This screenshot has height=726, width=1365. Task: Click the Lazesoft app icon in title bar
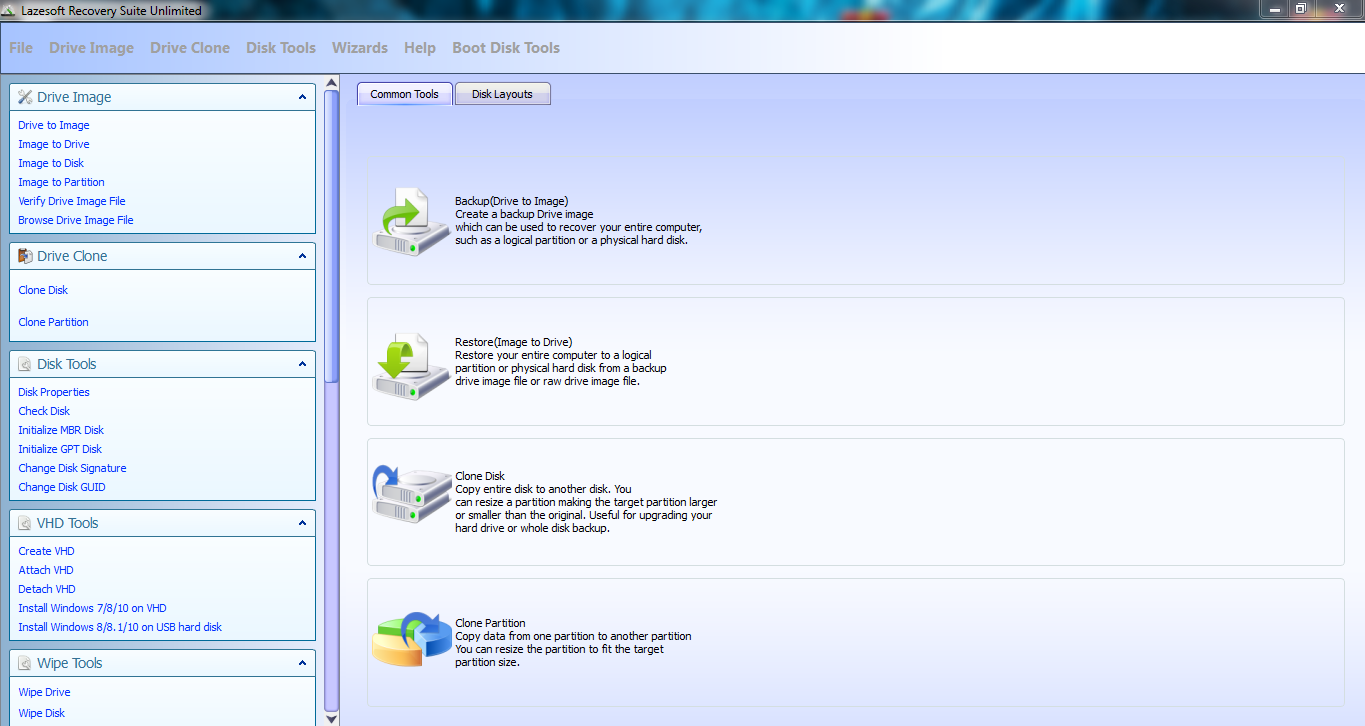point(9,11)
